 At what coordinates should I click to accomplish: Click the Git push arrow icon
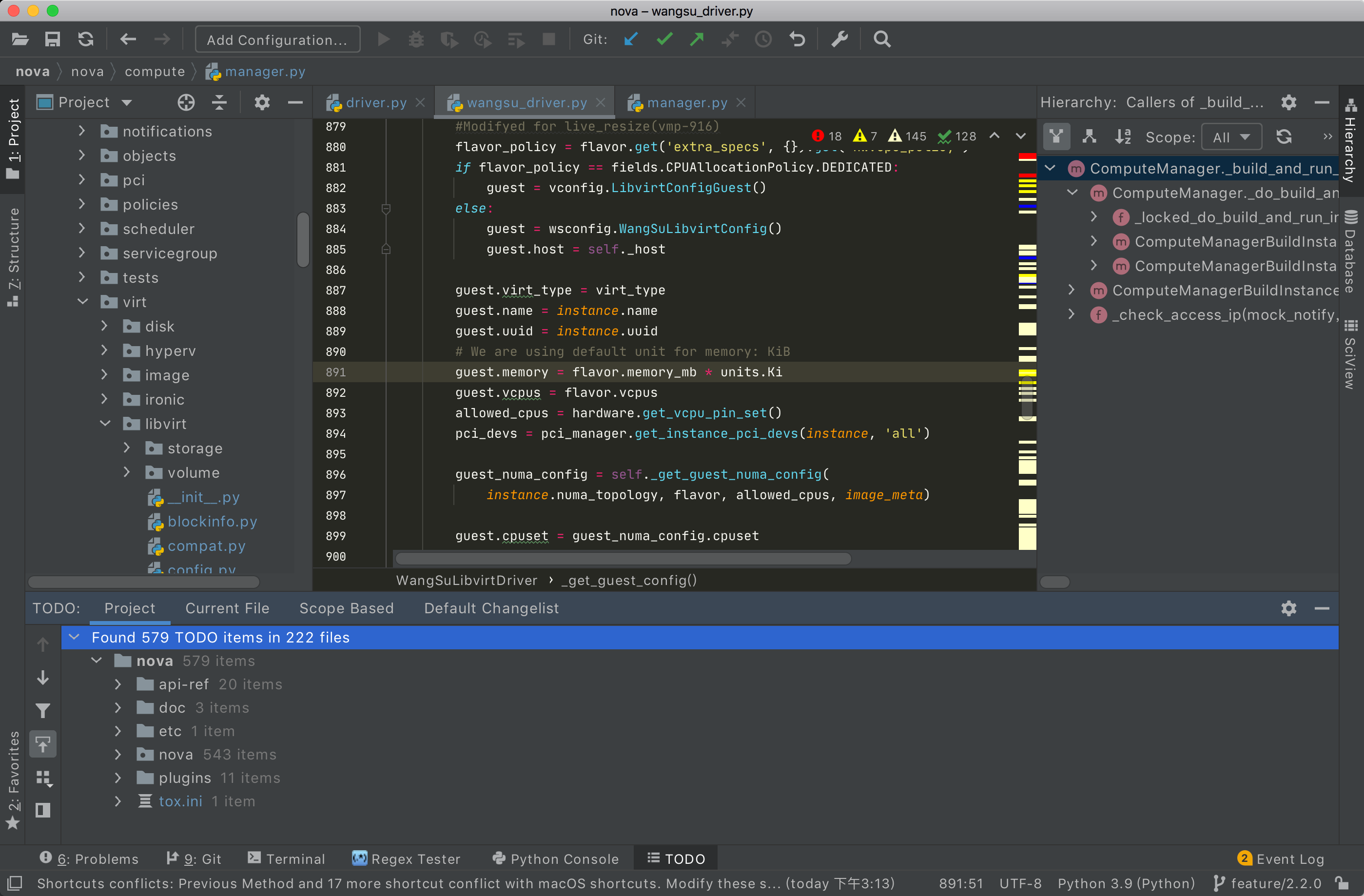(697, 39)
